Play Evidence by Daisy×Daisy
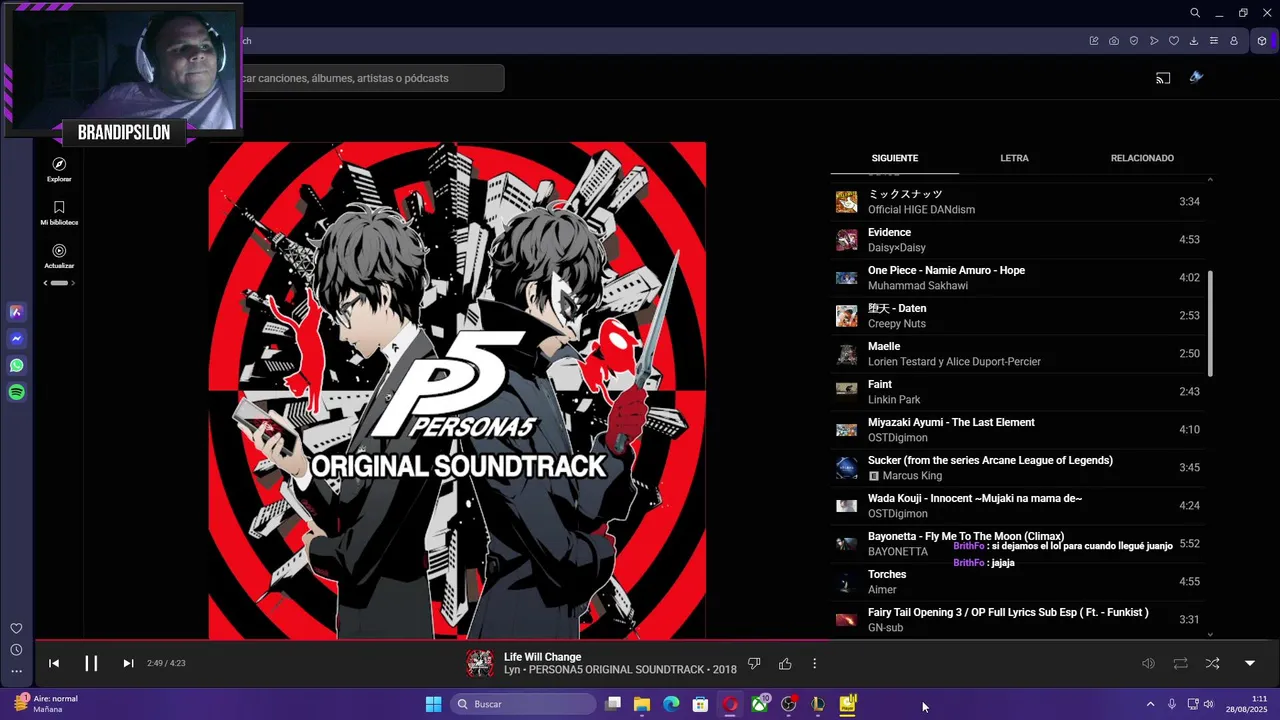 (x=1020, y=240)
